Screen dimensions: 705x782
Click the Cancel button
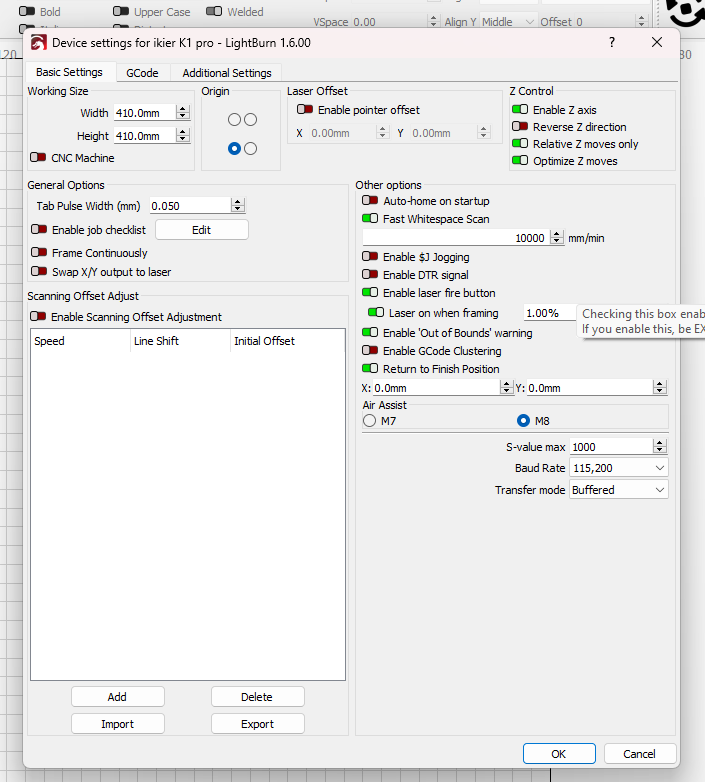coord(640,754)
